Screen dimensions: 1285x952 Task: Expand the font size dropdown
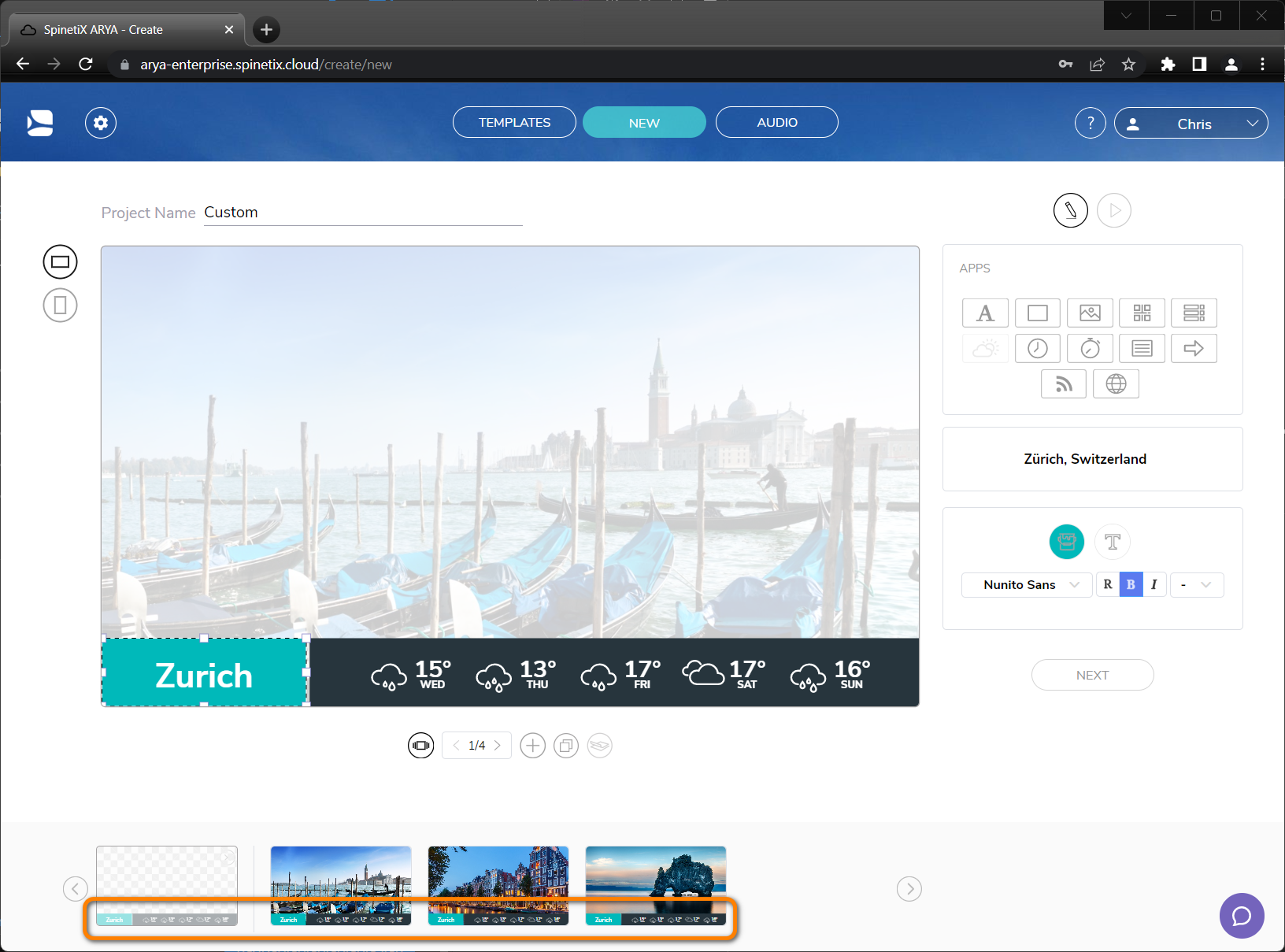pos(1196,584)
